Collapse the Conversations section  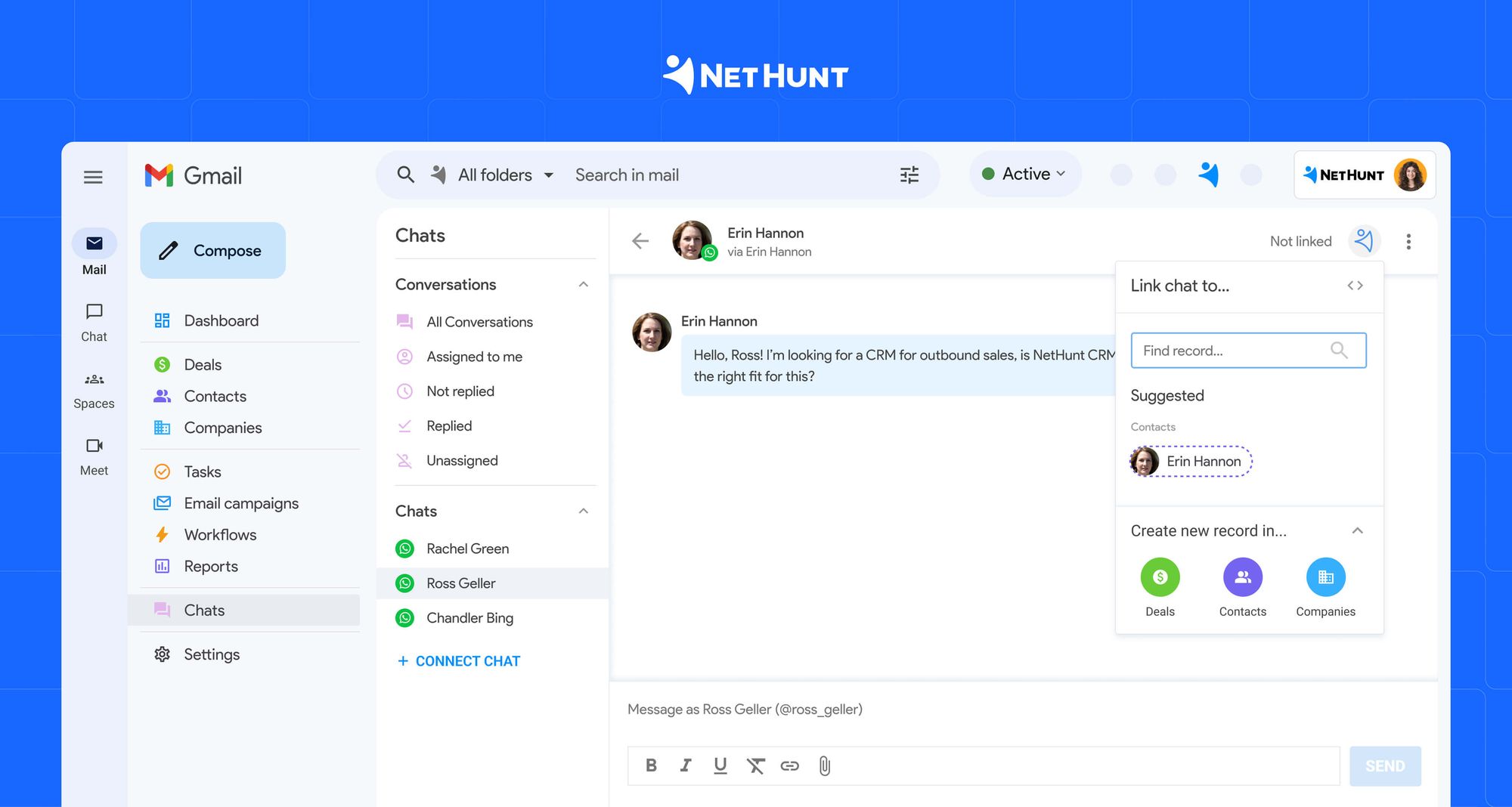pyautogui.click(x=583, y=284)
